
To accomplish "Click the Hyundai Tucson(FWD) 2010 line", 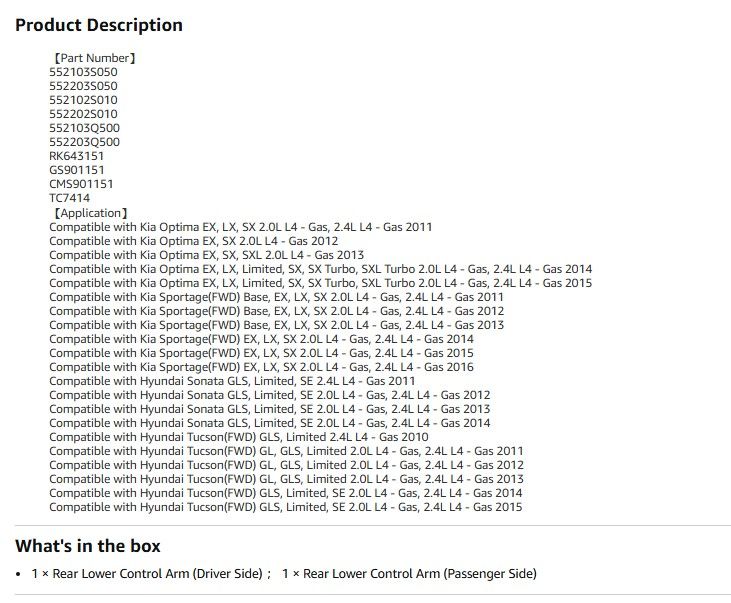I will [239, 437].
